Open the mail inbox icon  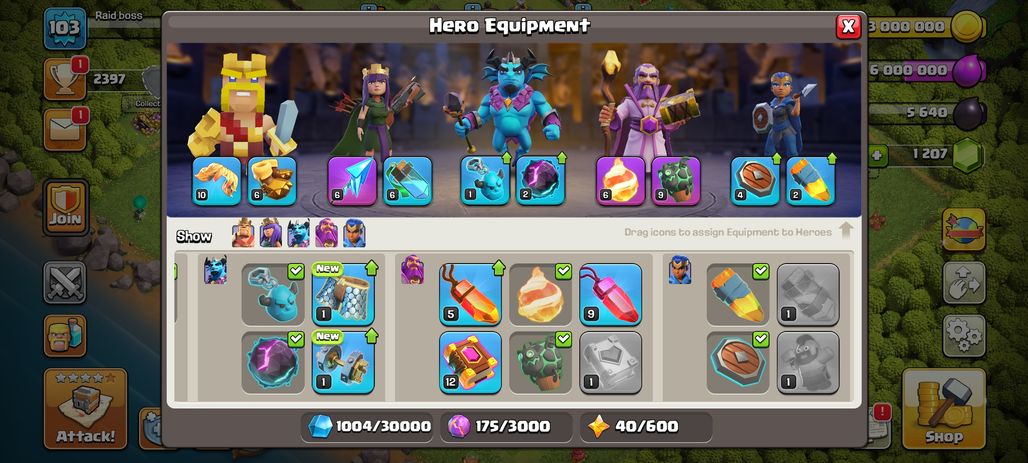tap(64, 130)
